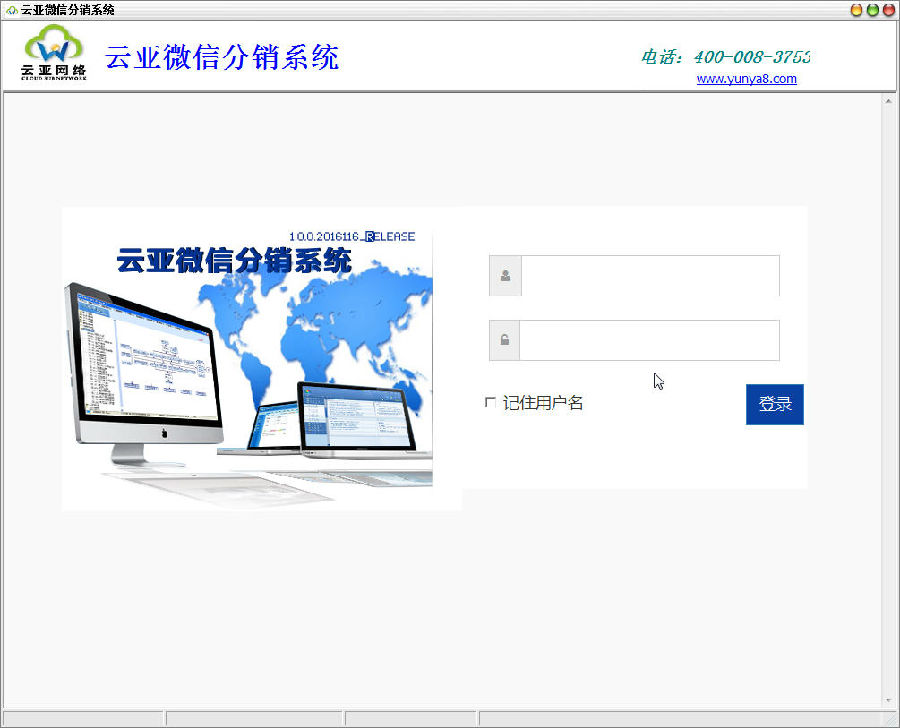900x728 pixels.
Task: Click the blue 云亚微信分销系统 header title
Action: [x=222, y=57]
